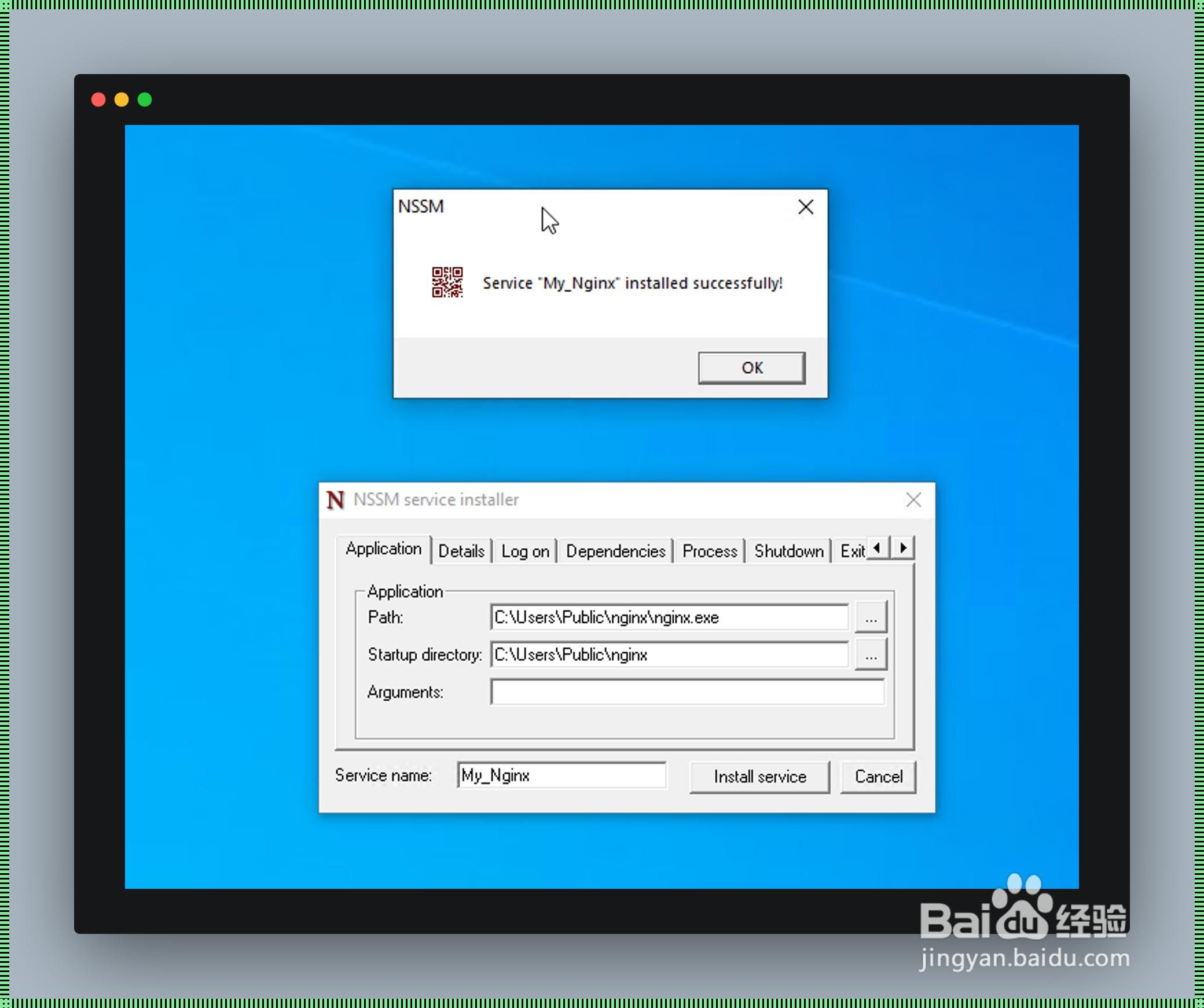Click the Install service button
Viewport: 1204px width, 1008px height.
tap(759, 777)
